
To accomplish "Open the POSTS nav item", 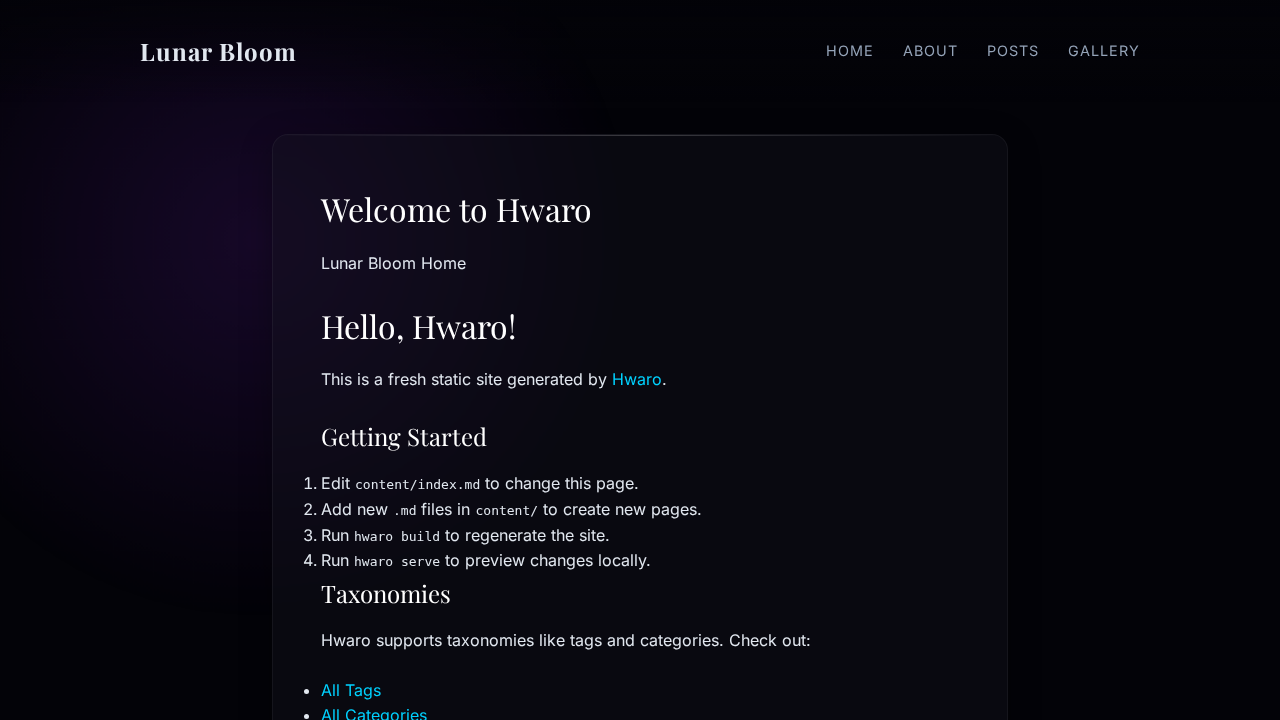I will tap(1013, 51).
